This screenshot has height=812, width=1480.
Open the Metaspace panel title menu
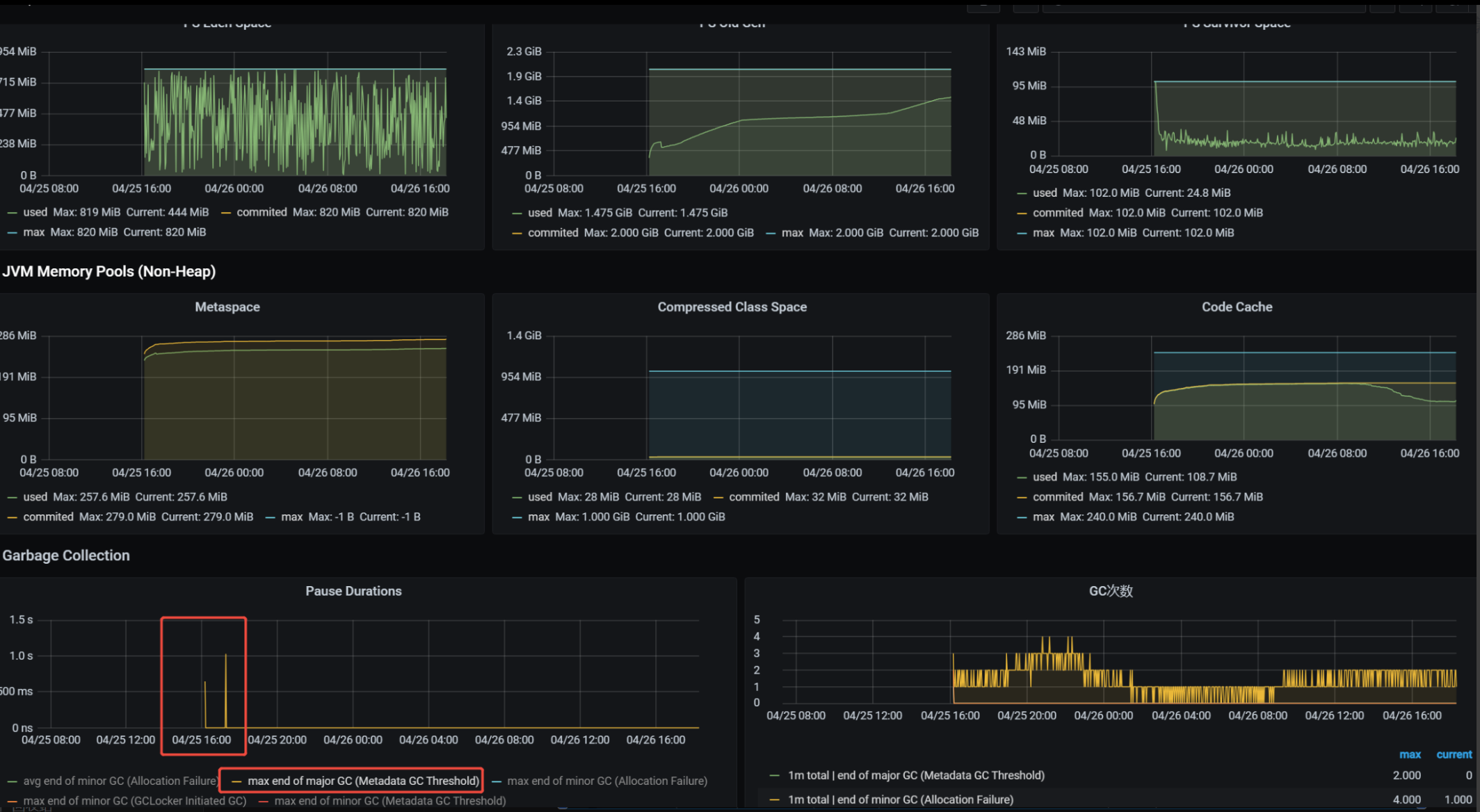pyautogui.click(x=227, y=307)
